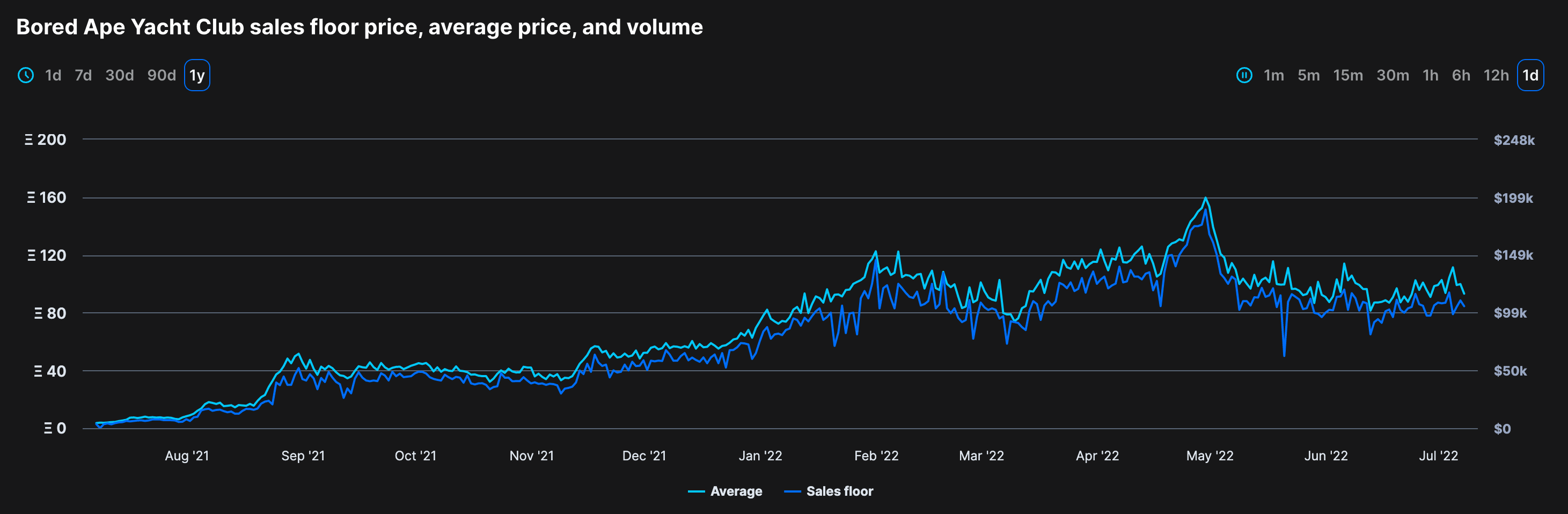Image resolution: width=1568 pixels, height=514 pixels.
Task: Click the clock icon beside time ranges
Action: [26, 76]
